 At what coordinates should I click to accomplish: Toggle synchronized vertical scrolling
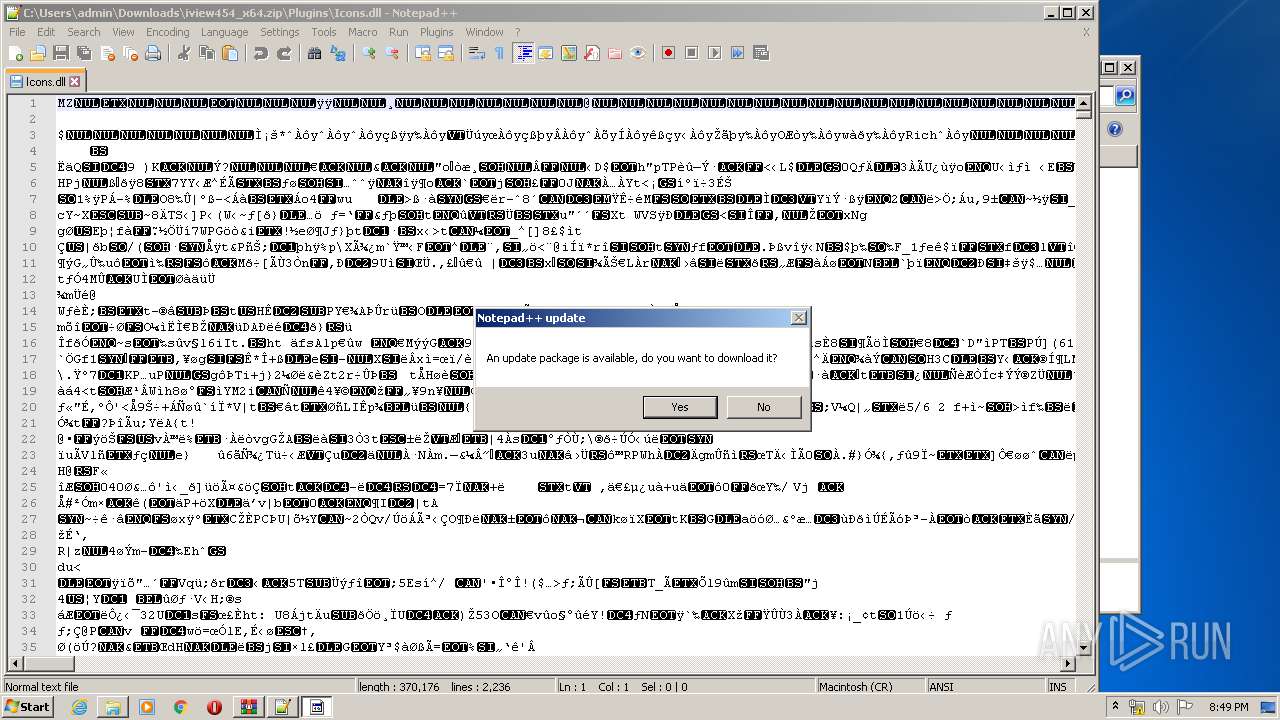pos(423,53)
